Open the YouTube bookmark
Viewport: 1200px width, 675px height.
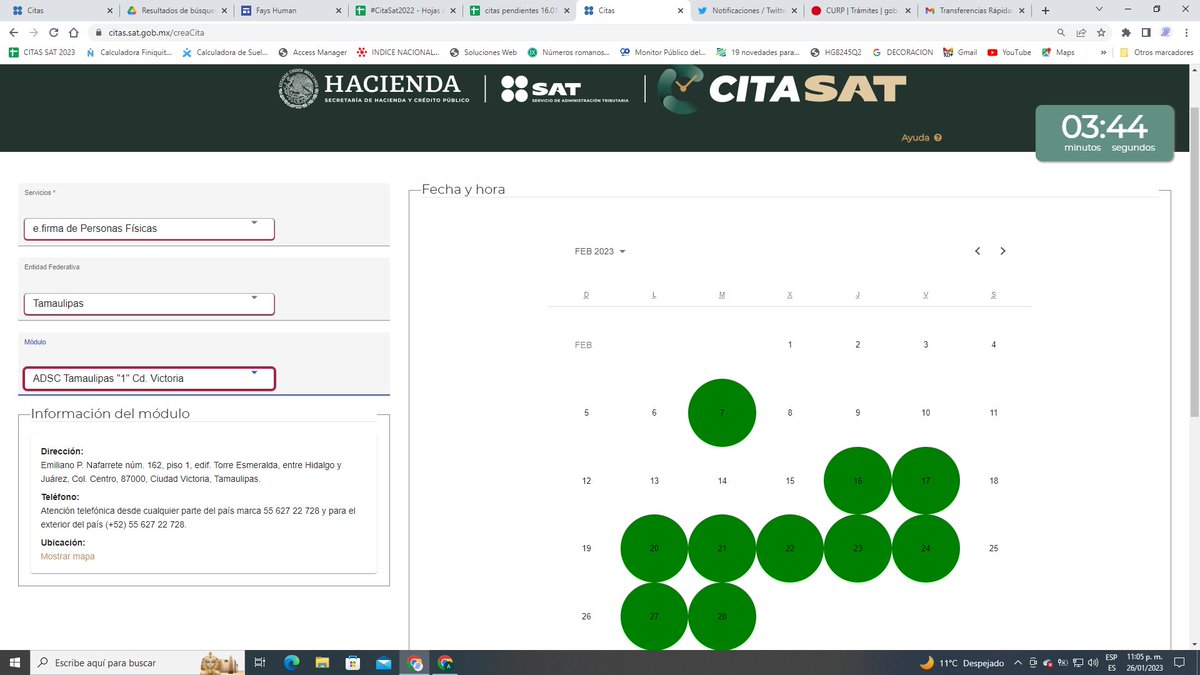click(x=1009, y=52)
